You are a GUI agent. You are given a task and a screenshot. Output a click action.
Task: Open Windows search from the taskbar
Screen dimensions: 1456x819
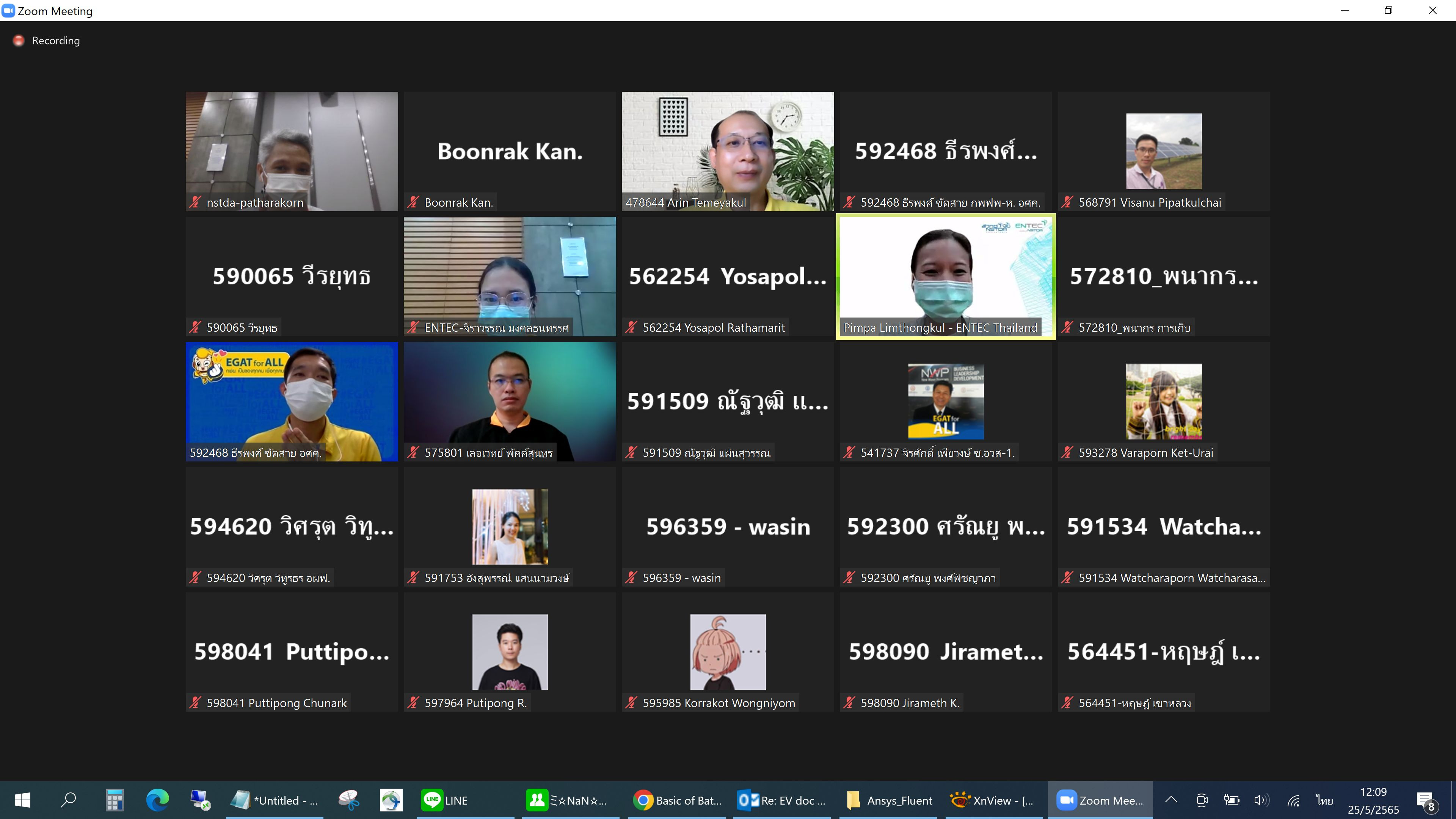[x=69, y=800]
